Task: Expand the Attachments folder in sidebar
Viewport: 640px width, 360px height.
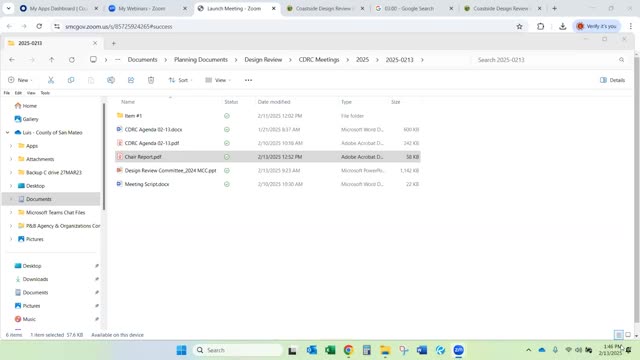Action: 11,159
